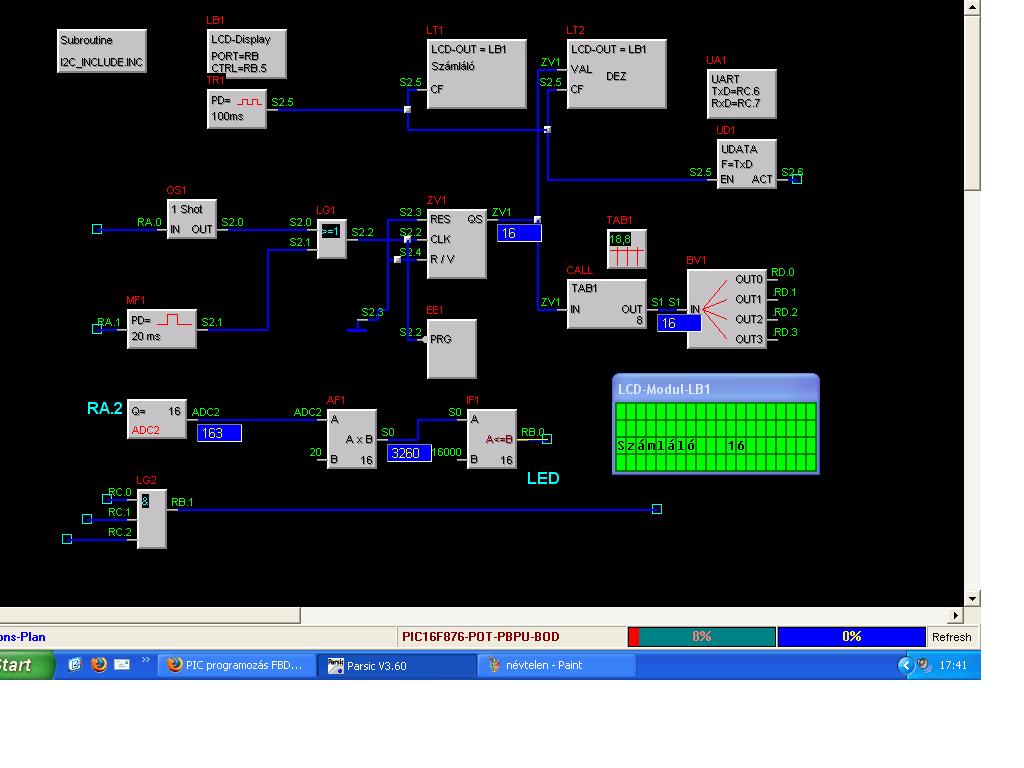Click the S2.6 ACT output terminal
1024x768 pixels.
click(797, 179)
